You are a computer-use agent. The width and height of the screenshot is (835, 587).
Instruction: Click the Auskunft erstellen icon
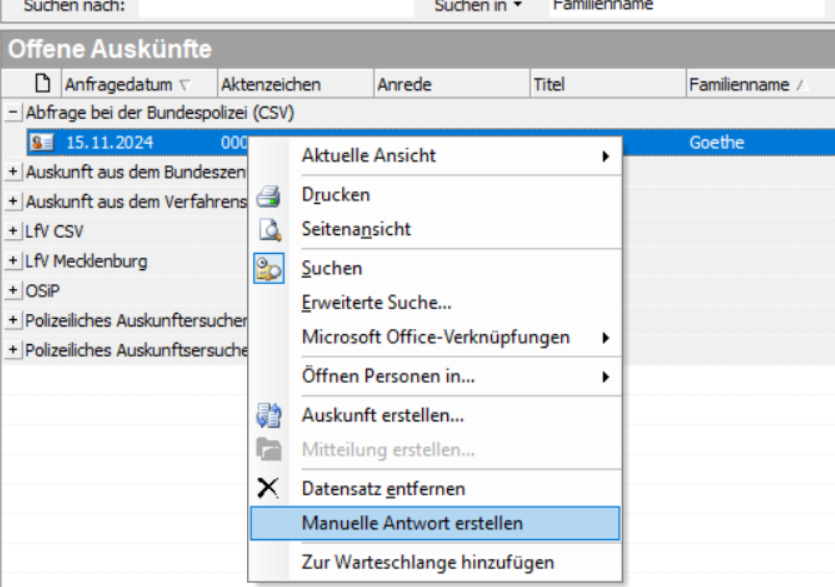pyautogui.click(x=269, y=415)
